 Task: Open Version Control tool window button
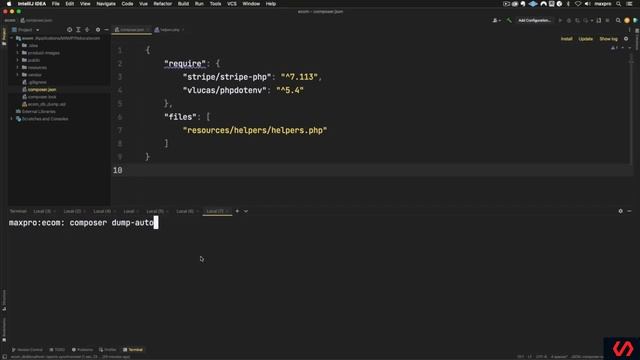pyautogui.click(x=27, y=350)
